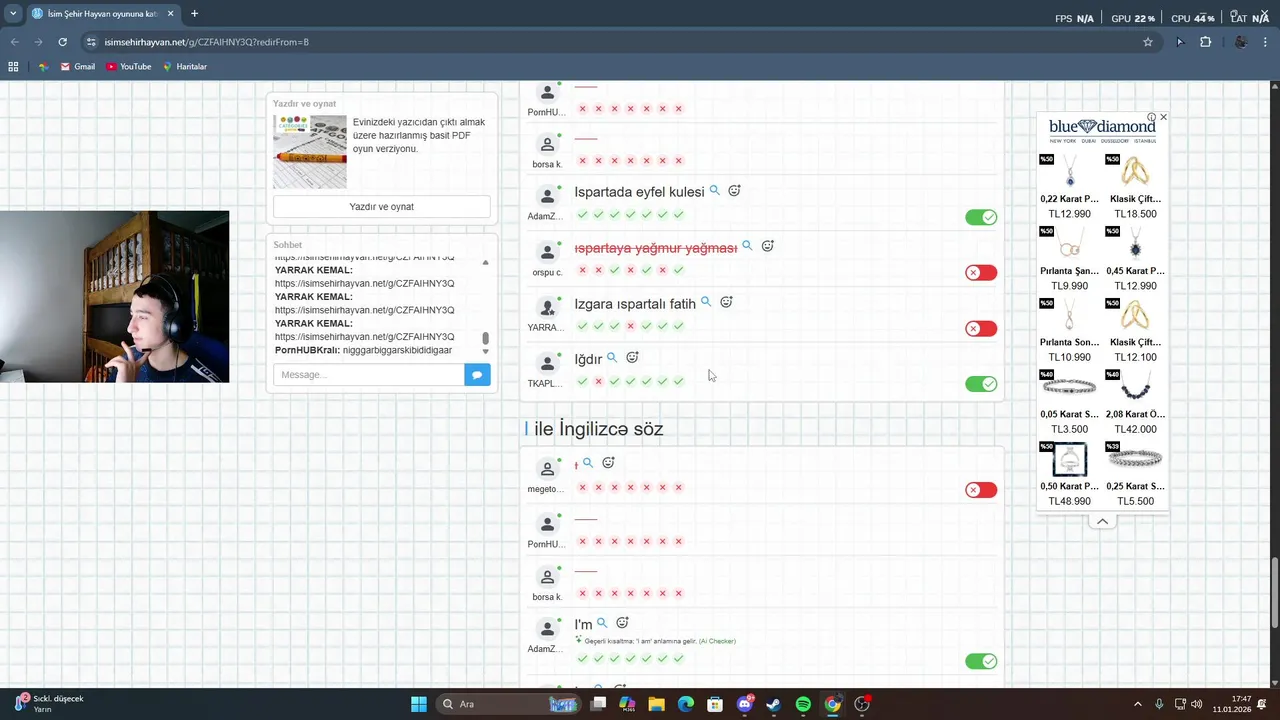The height and width of the screenshot is (720, 1280).
Task: Click the chat Message input field
Action: [x=369, y=374]
